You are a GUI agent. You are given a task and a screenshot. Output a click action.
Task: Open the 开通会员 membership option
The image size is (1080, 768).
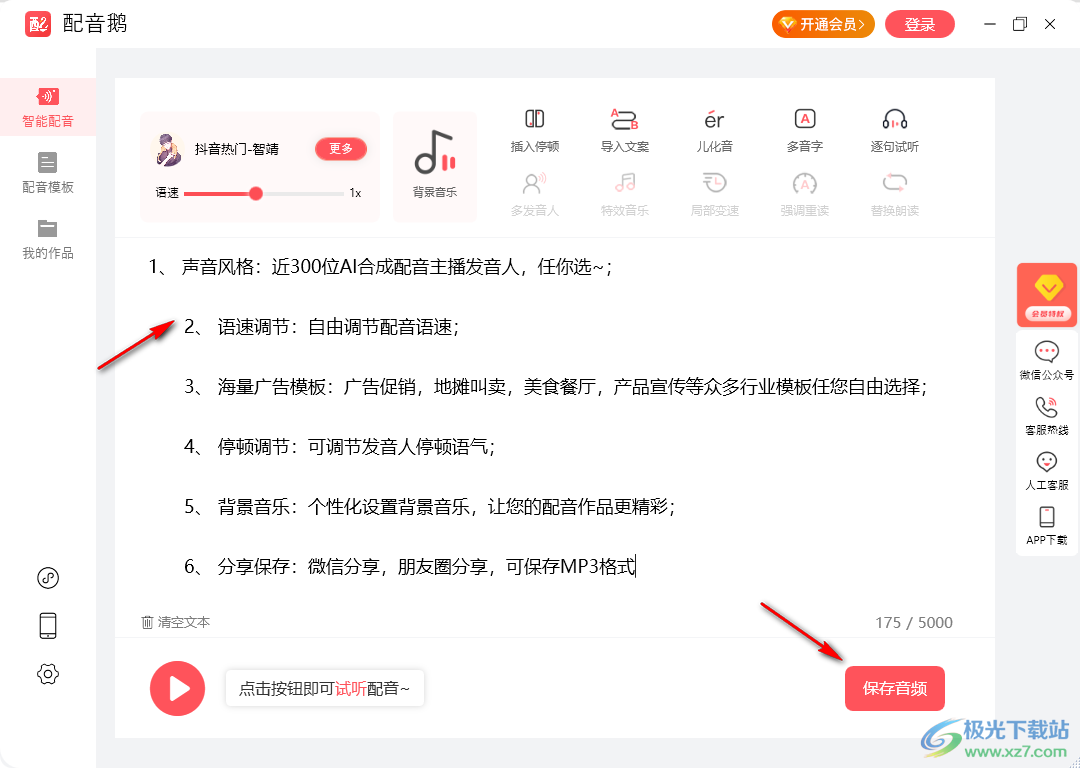(x=822, y=25)
